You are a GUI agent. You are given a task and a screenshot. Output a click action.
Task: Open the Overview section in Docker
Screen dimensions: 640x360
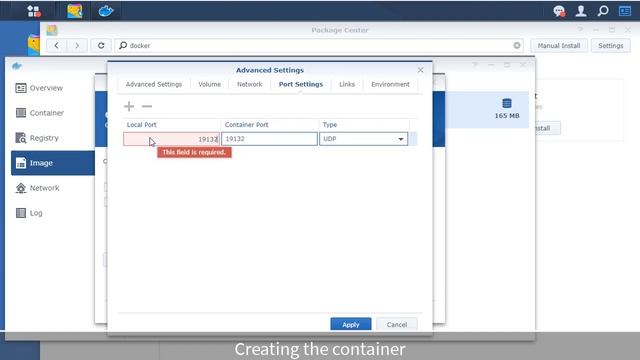point(53,88)
